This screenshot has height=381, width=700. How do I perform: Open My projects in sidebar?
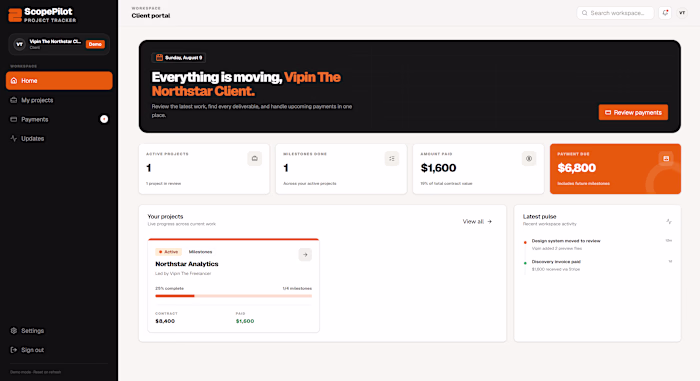coord(59,100)
